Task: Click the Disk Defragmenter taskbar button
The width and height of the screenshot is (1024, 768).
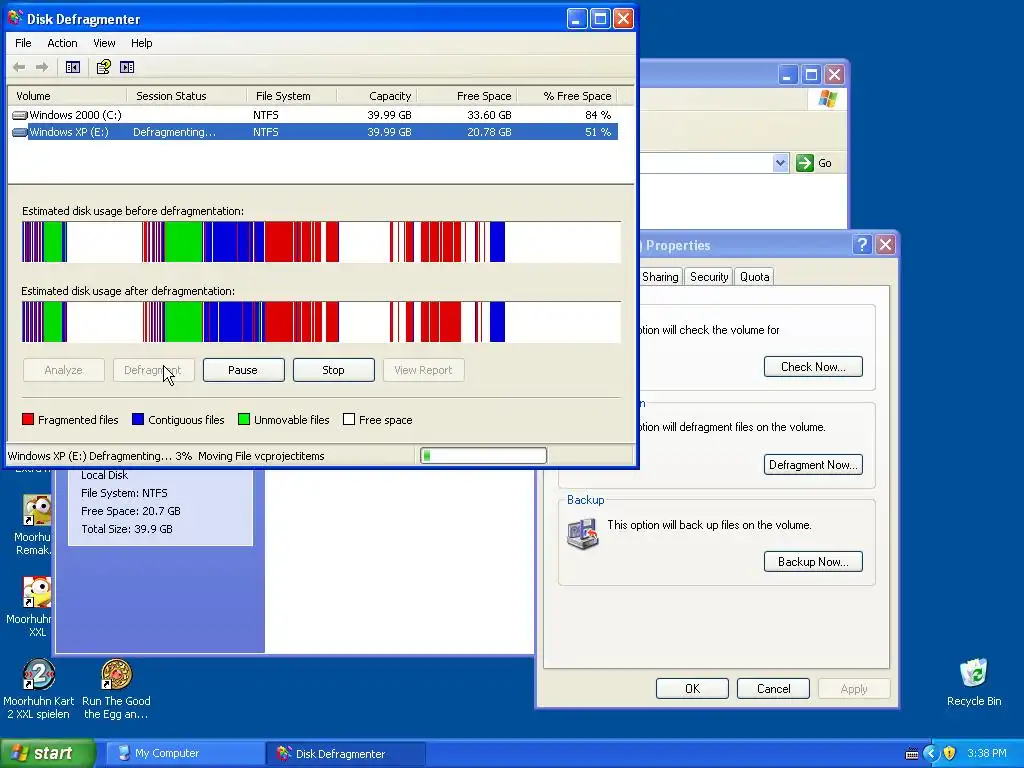Action: click(x=346, y=754)
